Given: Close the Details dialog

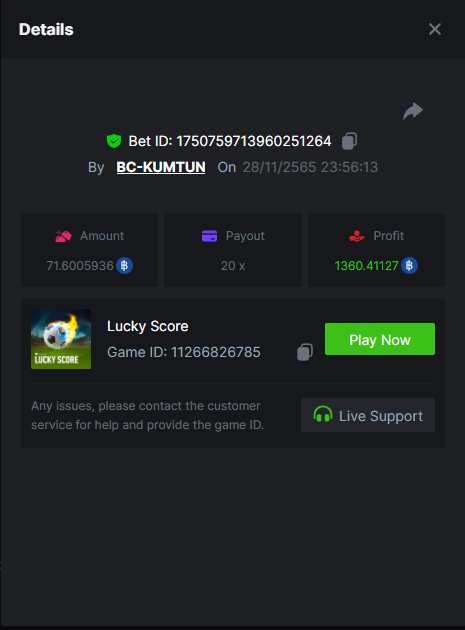Looking at the screenshot, I should [x=434, y=29].
